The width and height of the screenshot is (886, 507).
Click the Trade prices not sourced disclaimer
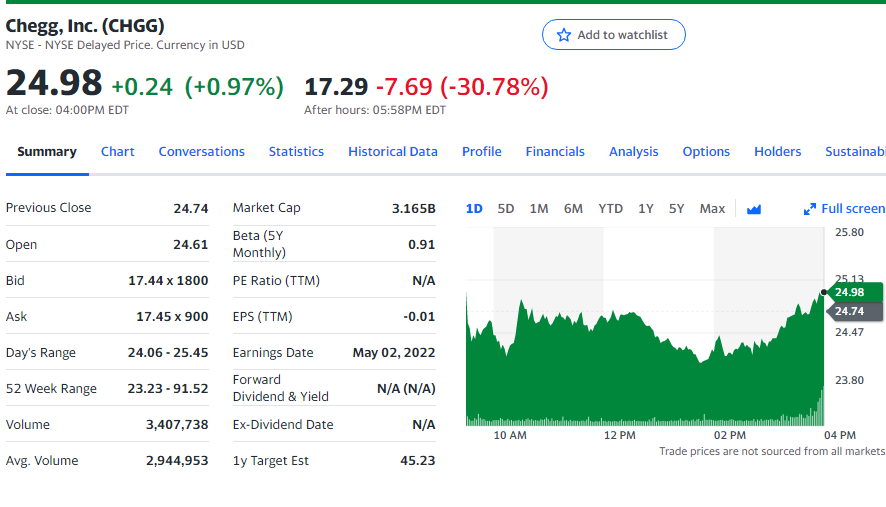[772, 452]
